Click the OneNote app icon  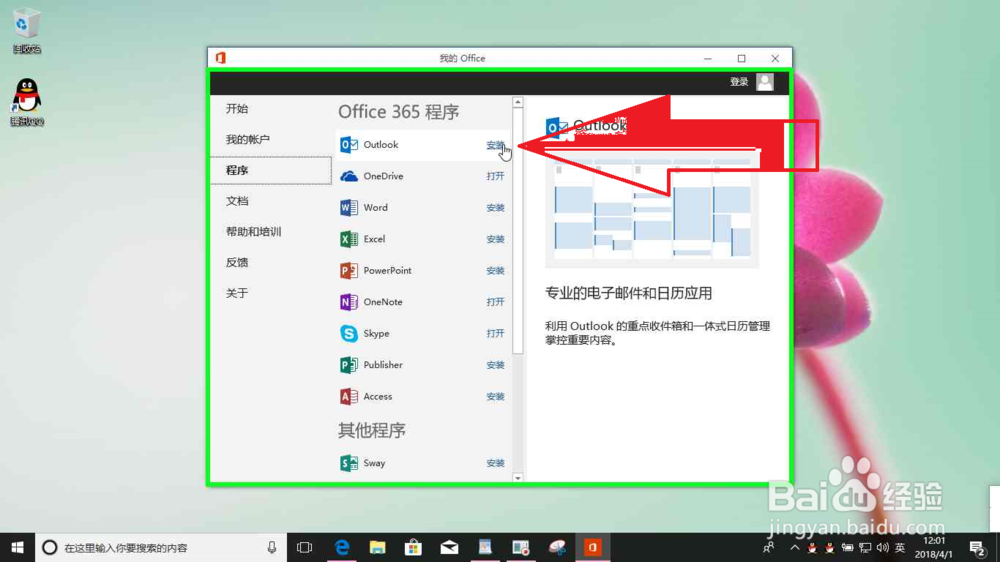click(349, 302)
